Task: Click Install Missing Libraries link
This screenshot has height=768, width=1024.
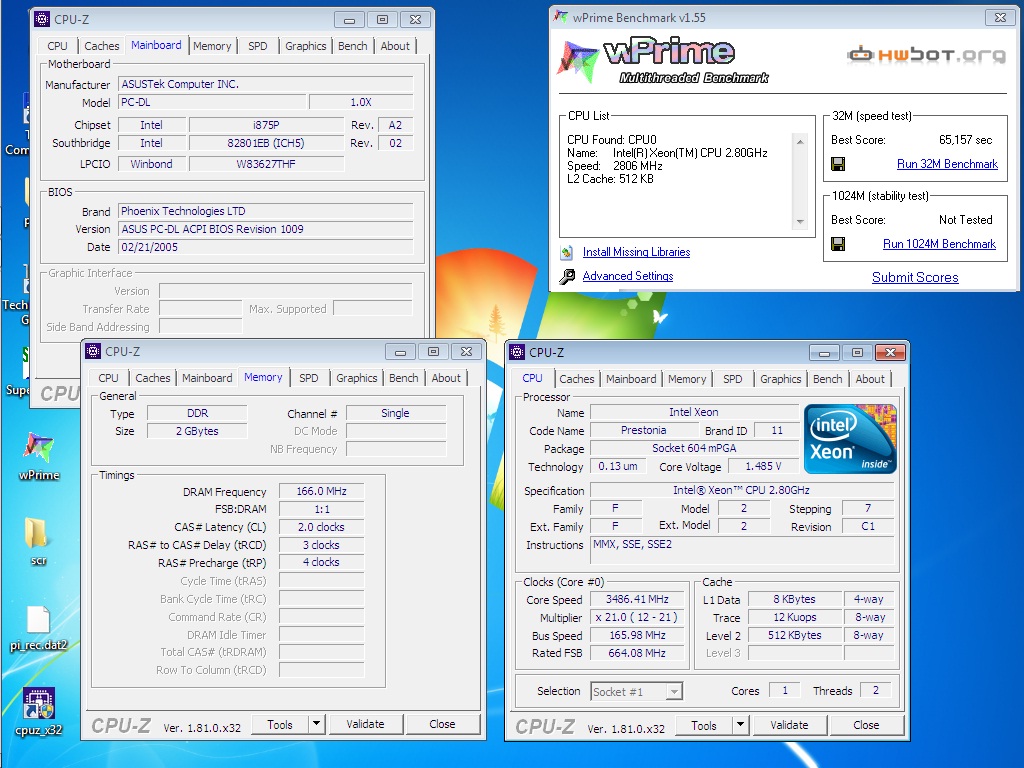Action: (x=636, y=252)
